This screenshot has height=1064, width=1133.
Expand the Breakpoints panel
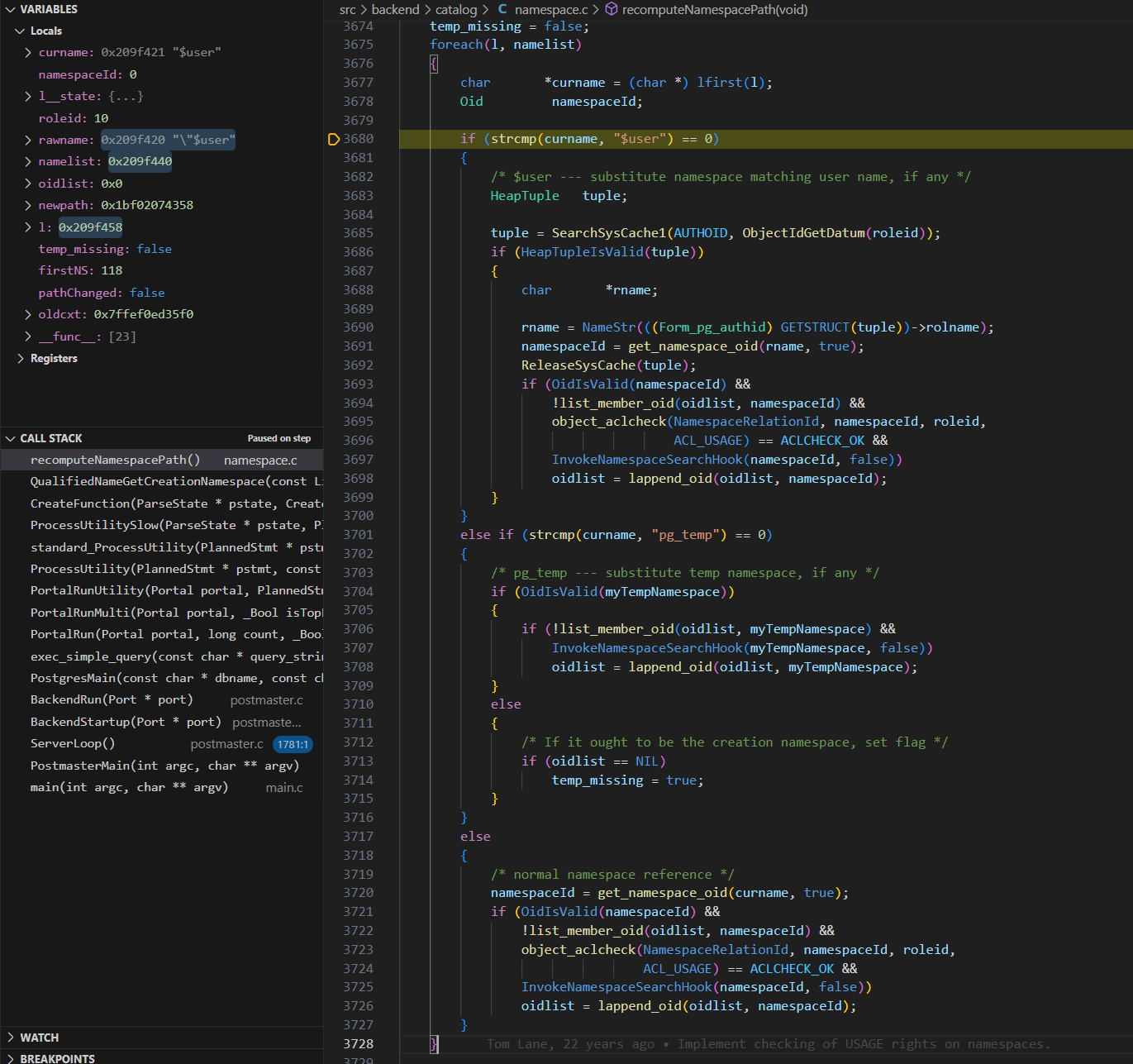tap(11, 1058)
